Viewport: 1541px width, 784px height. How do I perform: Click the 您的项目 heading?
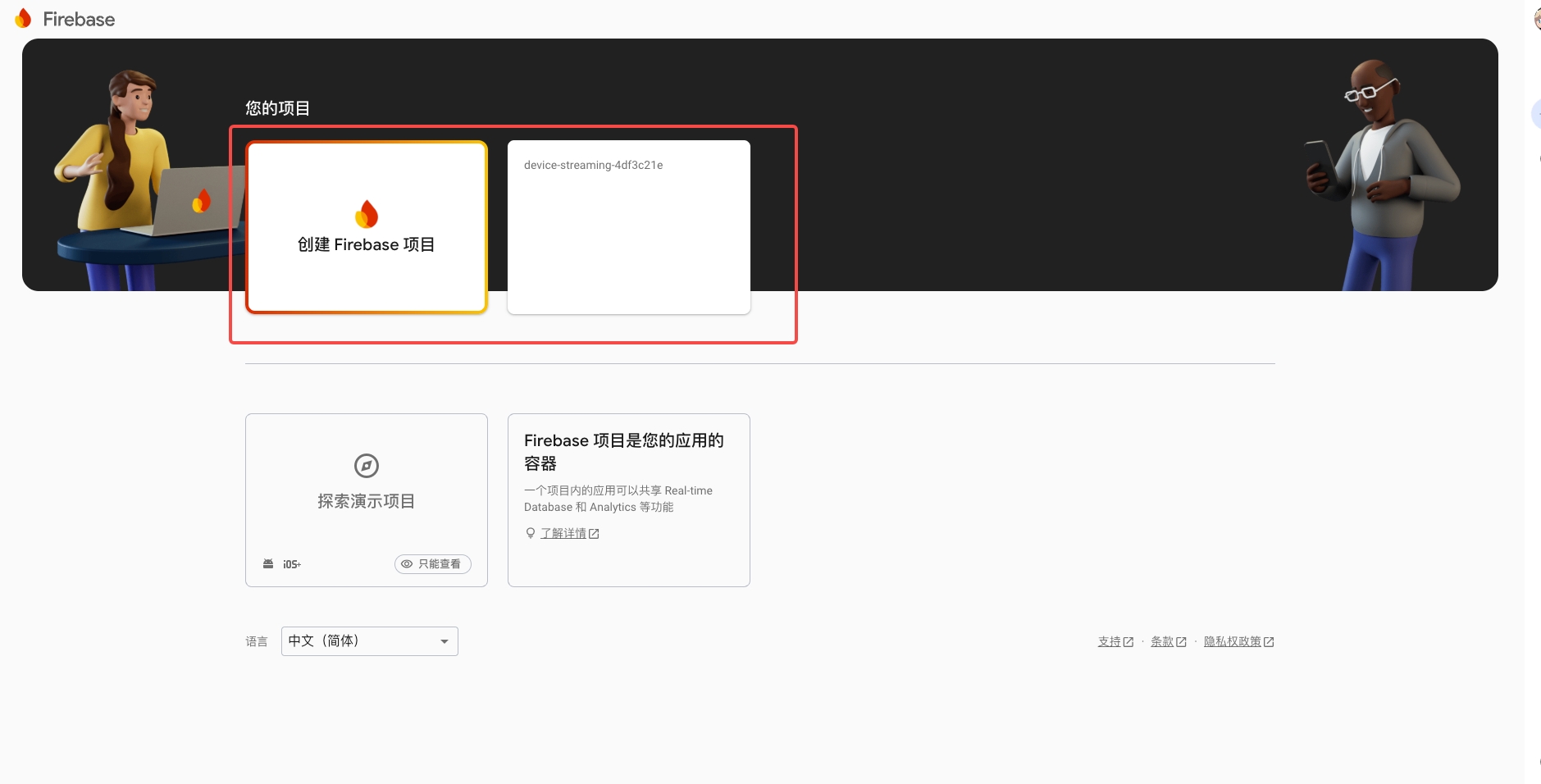pos(278,108)
